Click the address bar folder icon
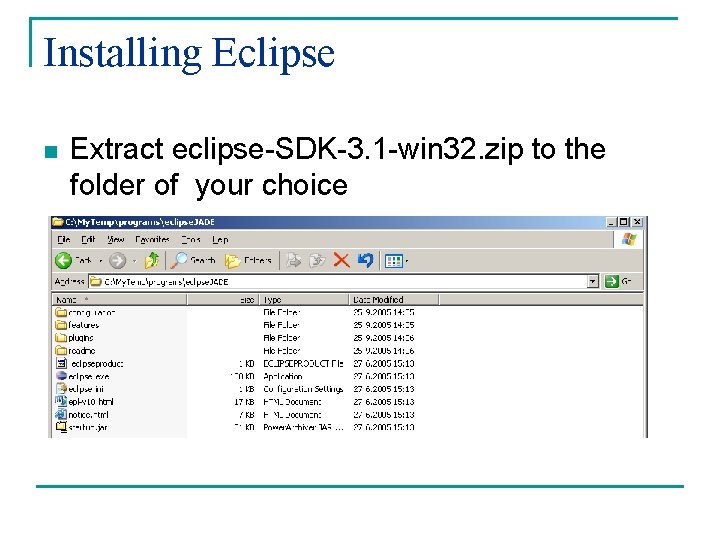 [96, 281]
